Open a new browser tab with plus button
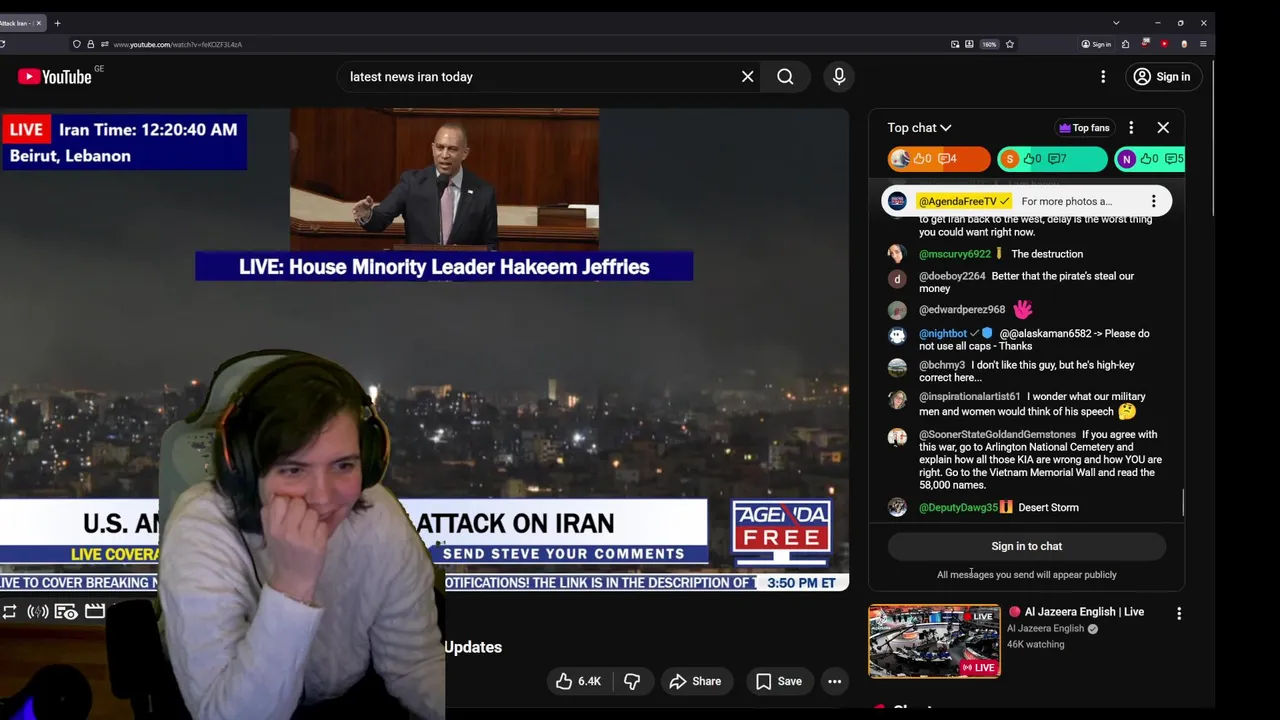 [57, 23]
